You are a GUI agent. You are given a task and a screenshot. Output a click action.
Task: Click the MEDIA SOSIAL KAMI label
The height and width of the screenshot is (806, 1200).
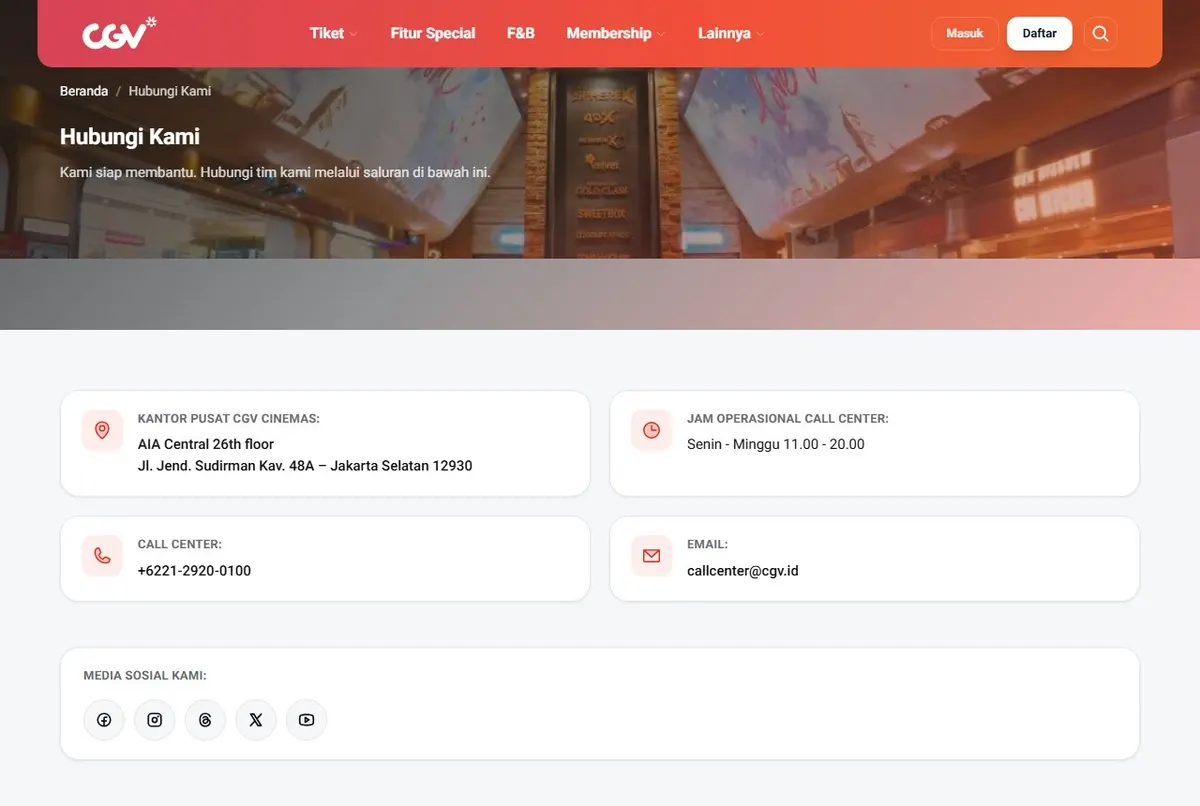click(145, 676)
